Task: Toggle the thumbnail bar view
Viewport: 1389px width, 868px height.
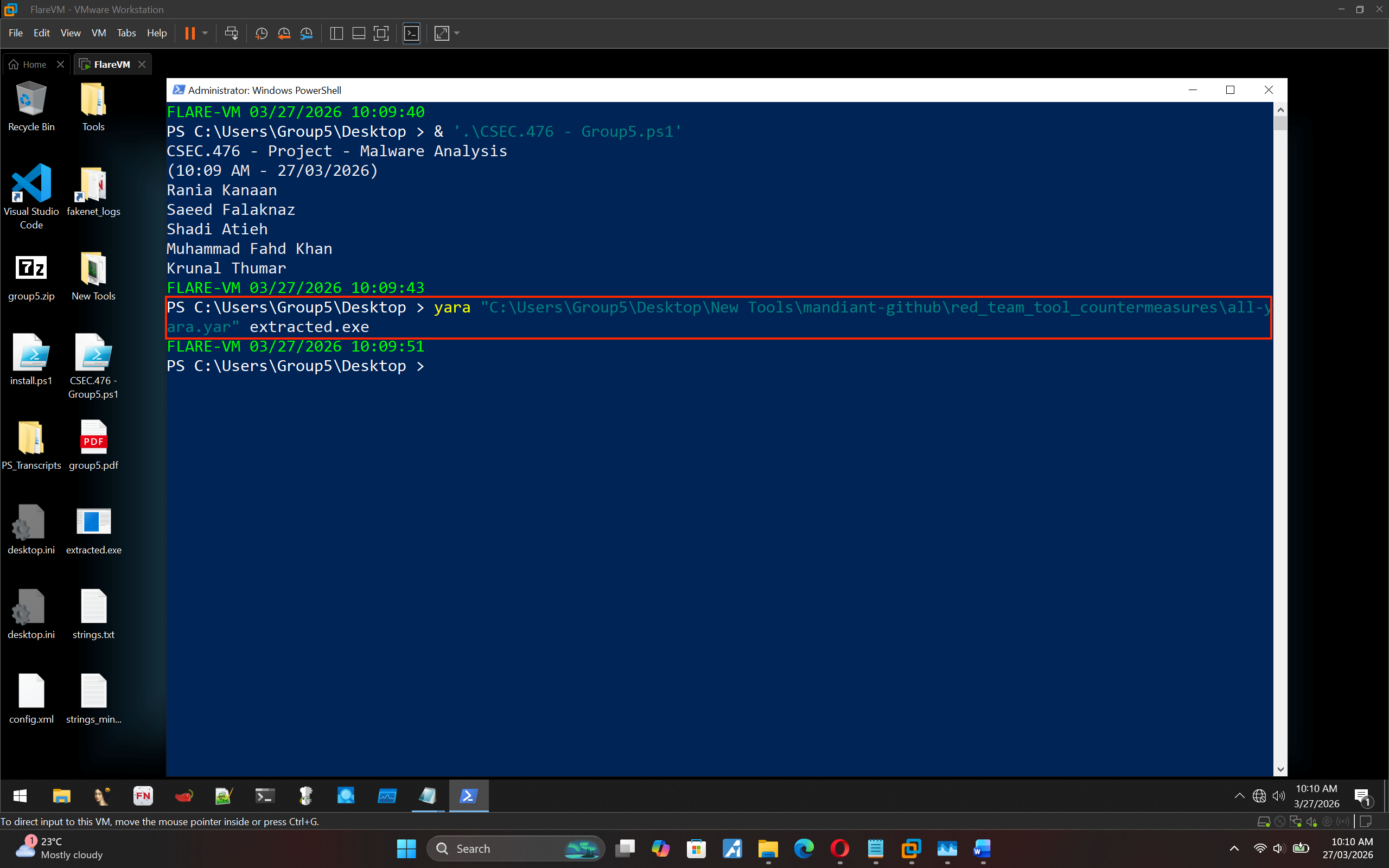Action: click(359, 33)
